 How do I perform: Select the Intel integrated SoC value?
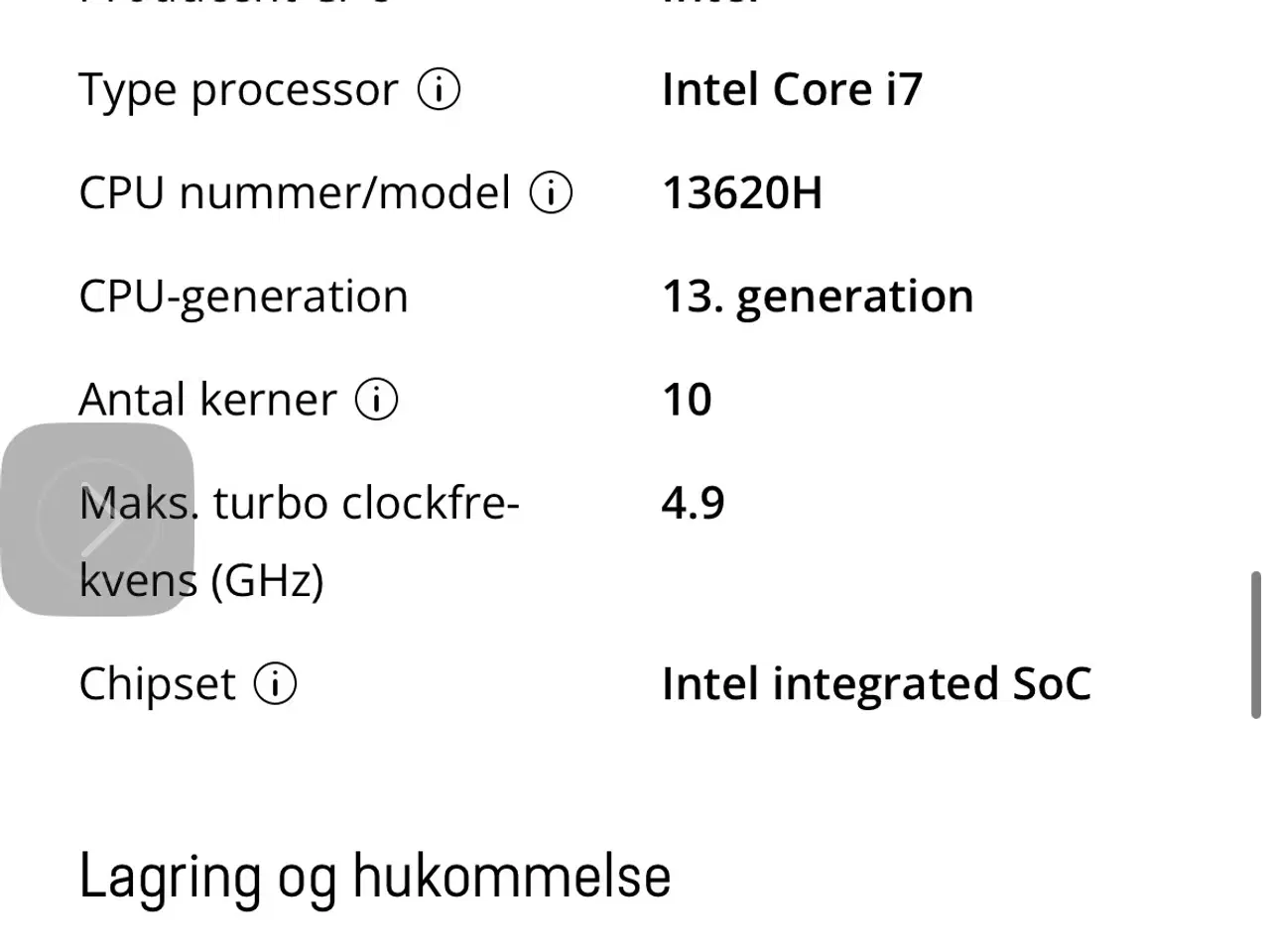tap(876, 683)
